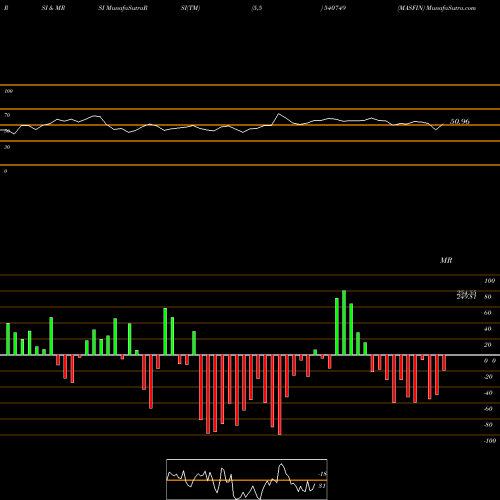Viewport: 500px width, 500px height.
Task: Click the MR label above the histogram
Action: tap(446, 260)
